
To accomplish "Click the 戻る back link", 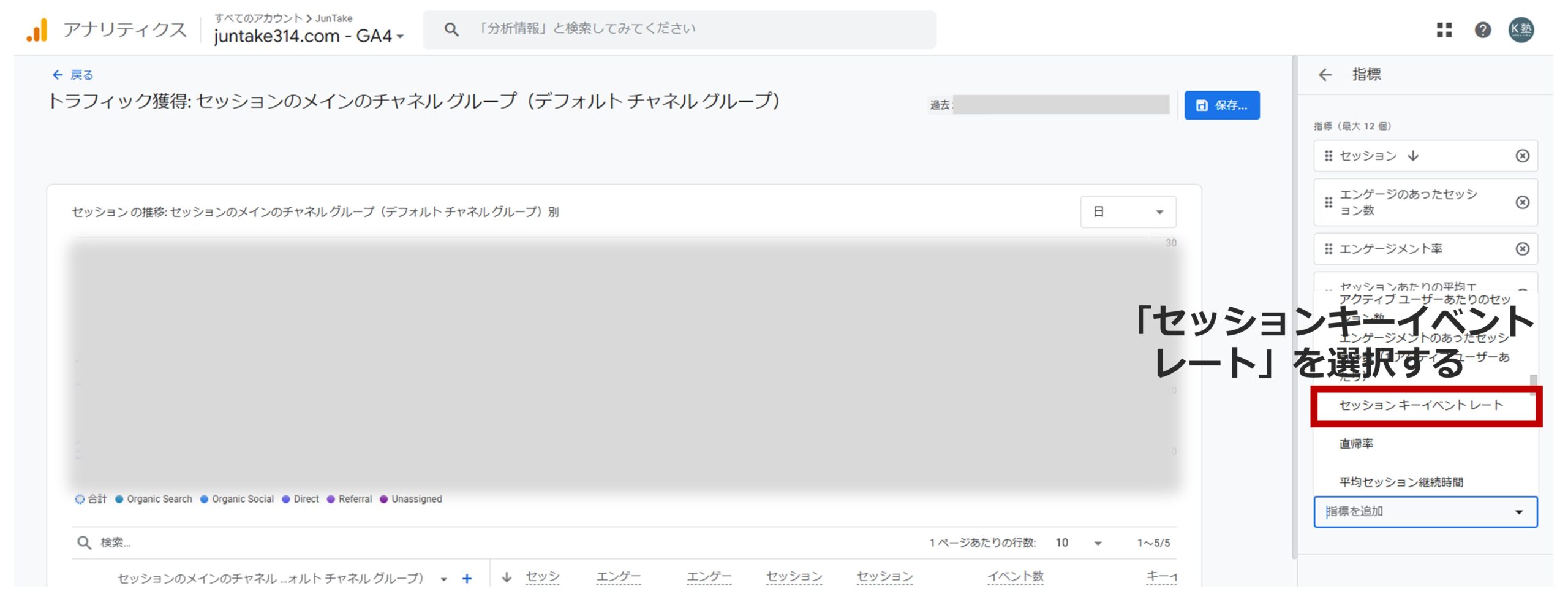I will (x=72, y=74).
